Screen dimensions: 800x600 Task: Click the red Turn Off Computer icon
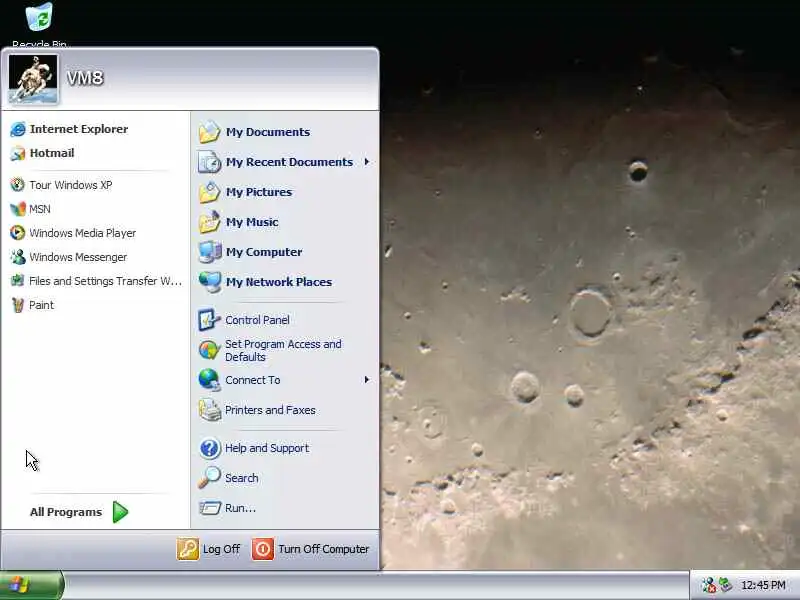point(263,549)
